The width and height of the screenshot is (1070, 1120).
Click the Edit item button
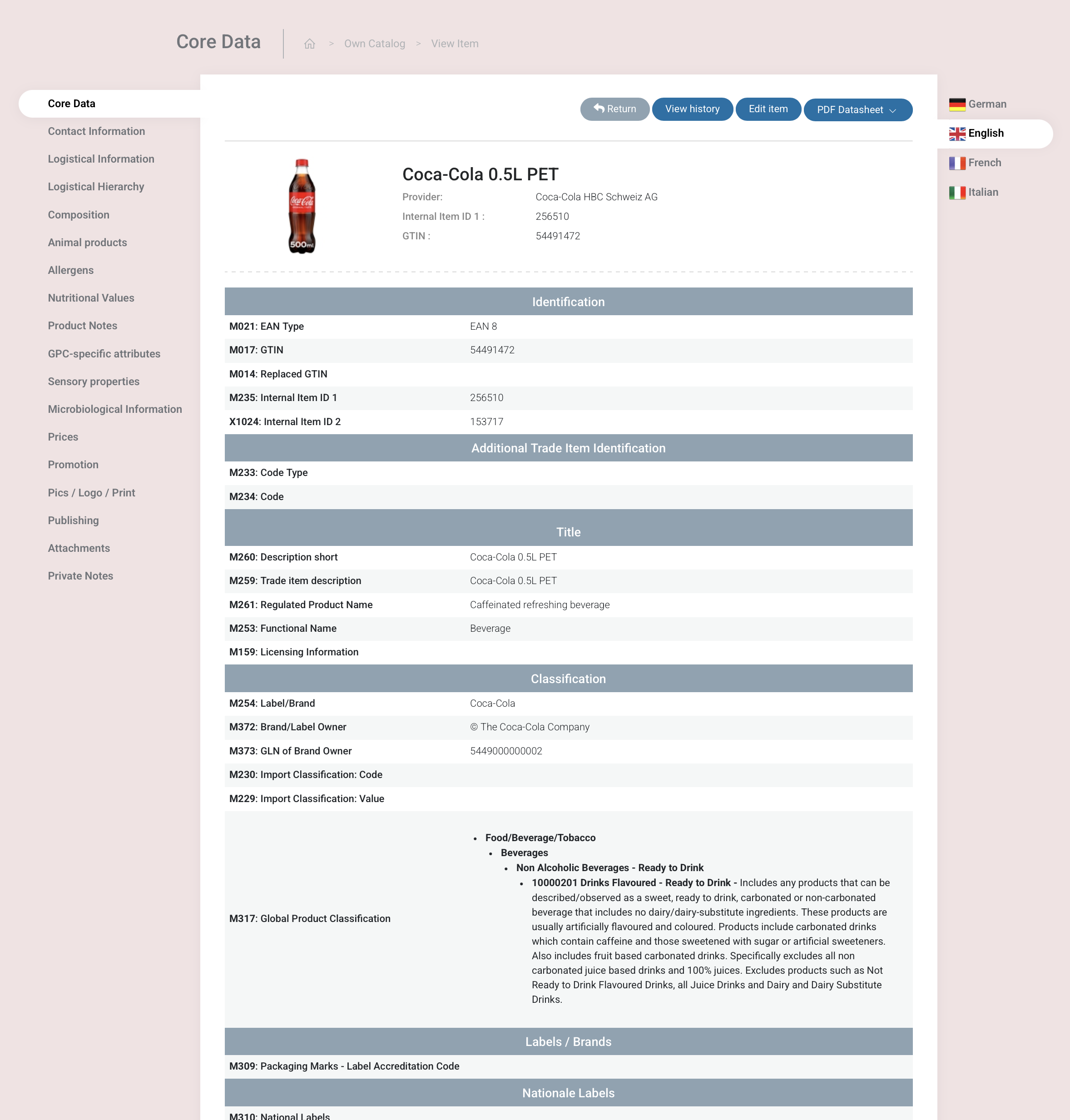[768, 109]
